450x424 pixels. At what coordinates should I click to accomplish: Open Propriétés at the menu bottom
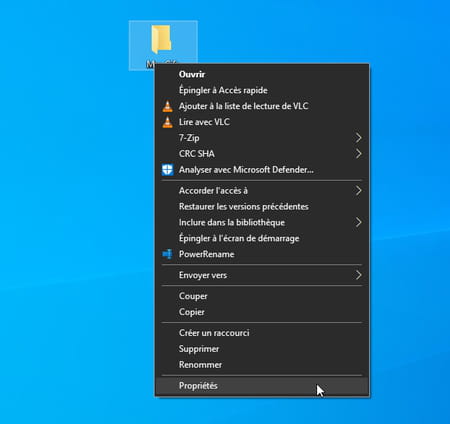262,386
